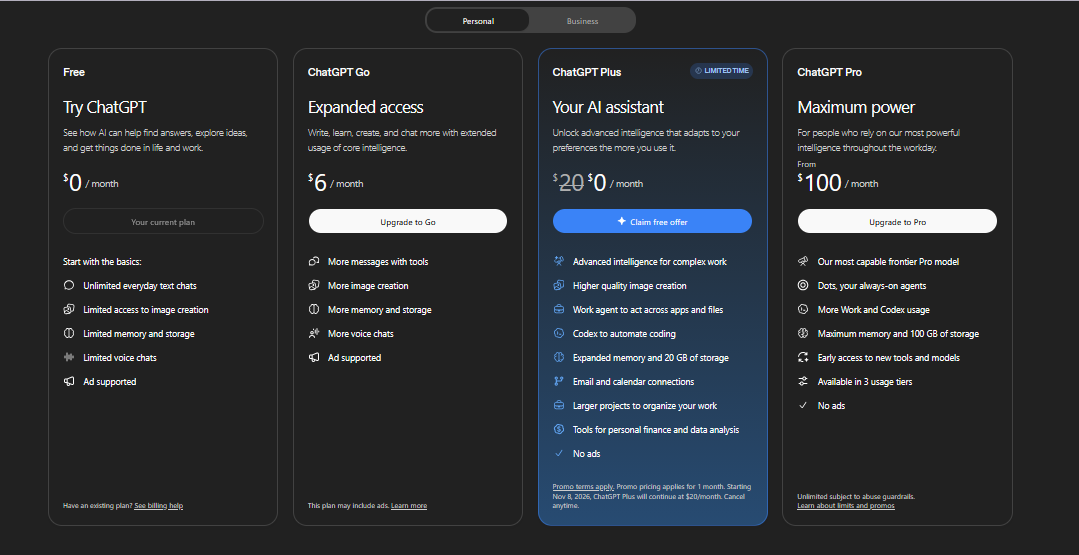Click the icon beside Larger projects to organize
Image resolution: width=1079 pixels, height=555 pixels.
coord(559,405)
